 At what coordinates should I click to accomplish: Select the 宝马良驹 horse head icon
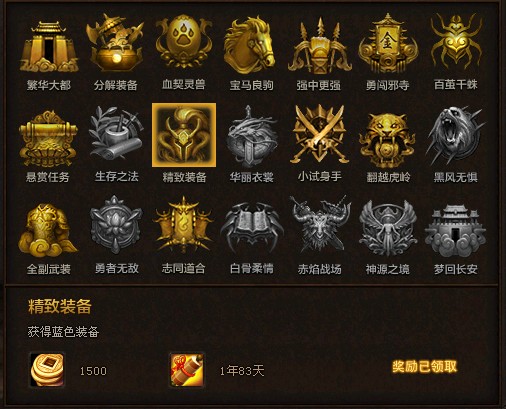(x=251, y=45)
